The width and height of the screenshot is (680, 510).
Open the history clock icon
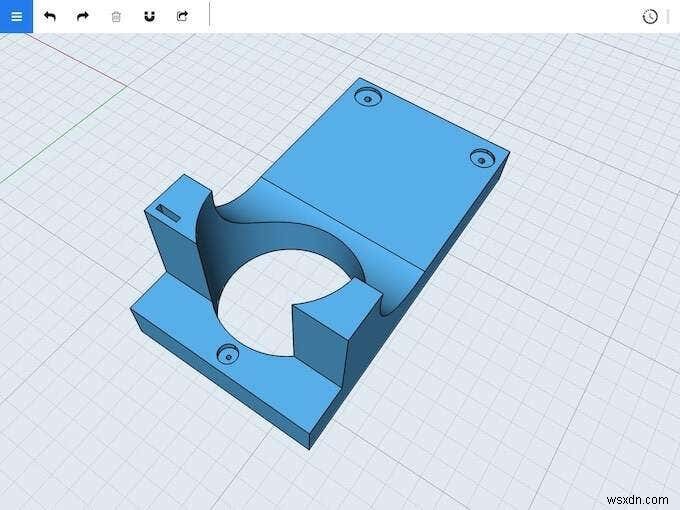(x=650, y=17)
